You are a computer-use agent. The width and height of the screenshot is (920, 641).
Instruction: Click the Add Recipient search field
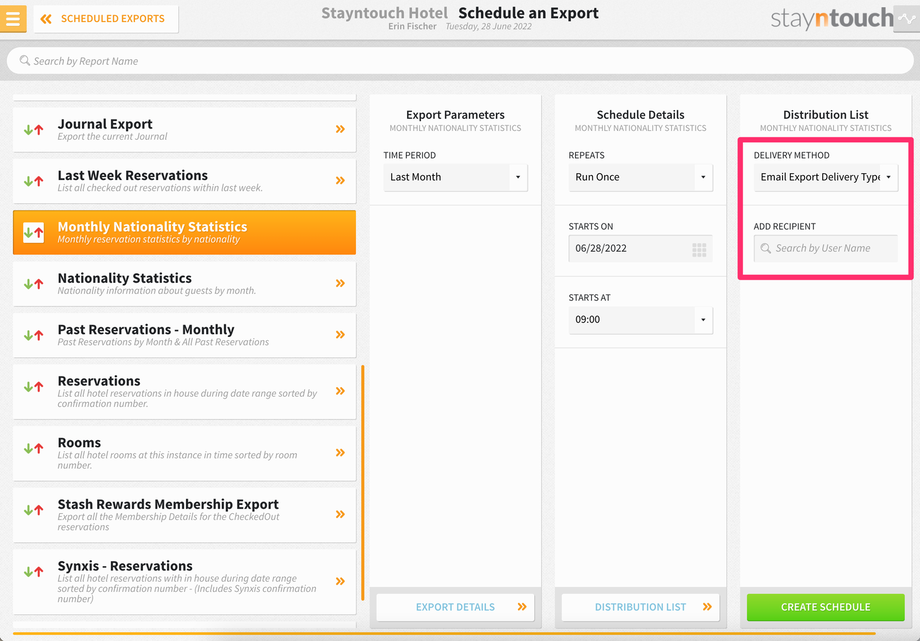[826, 248]
